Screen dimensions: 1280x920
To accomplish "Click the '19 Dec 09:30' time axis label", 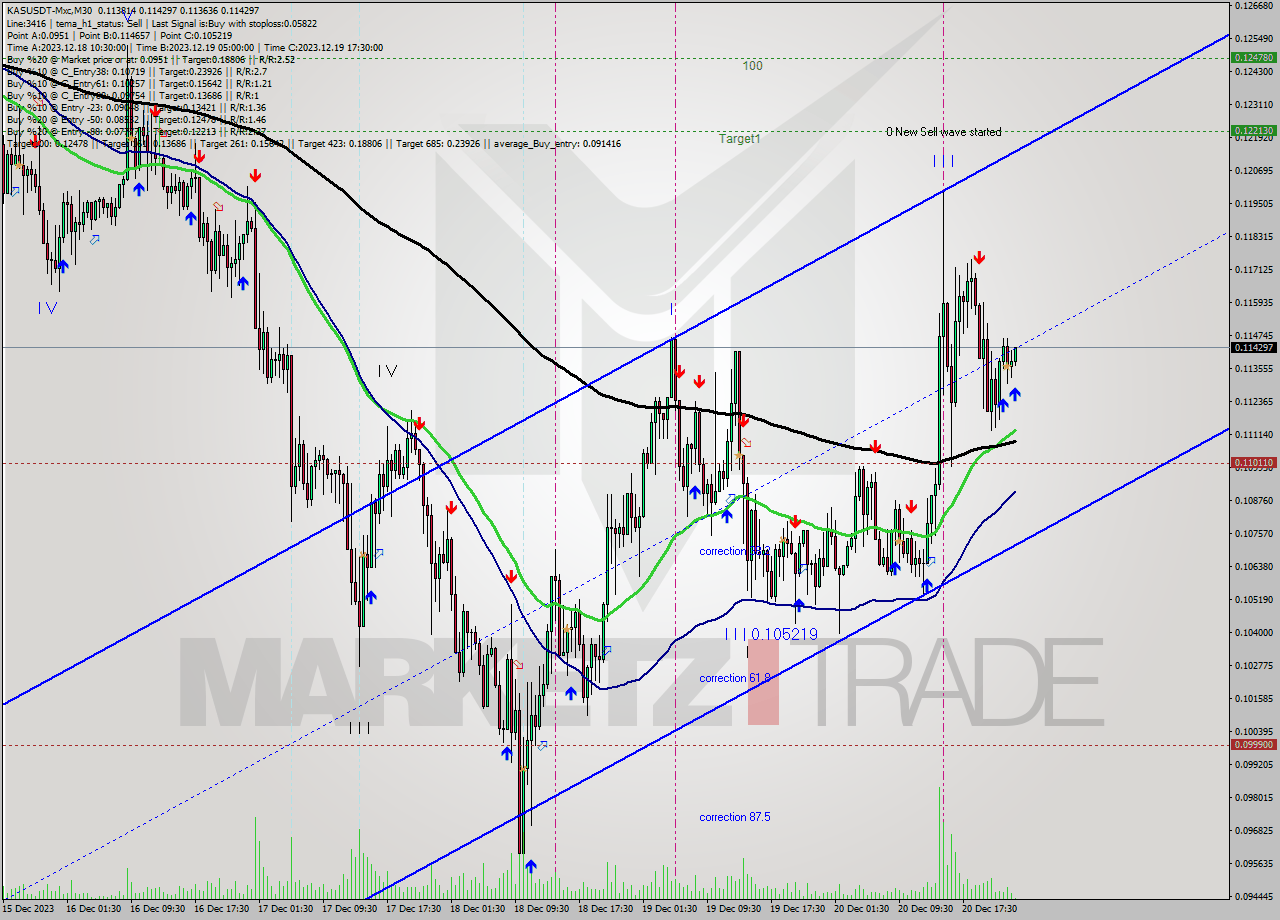I will pyautogui.click(x=736, y=909).
